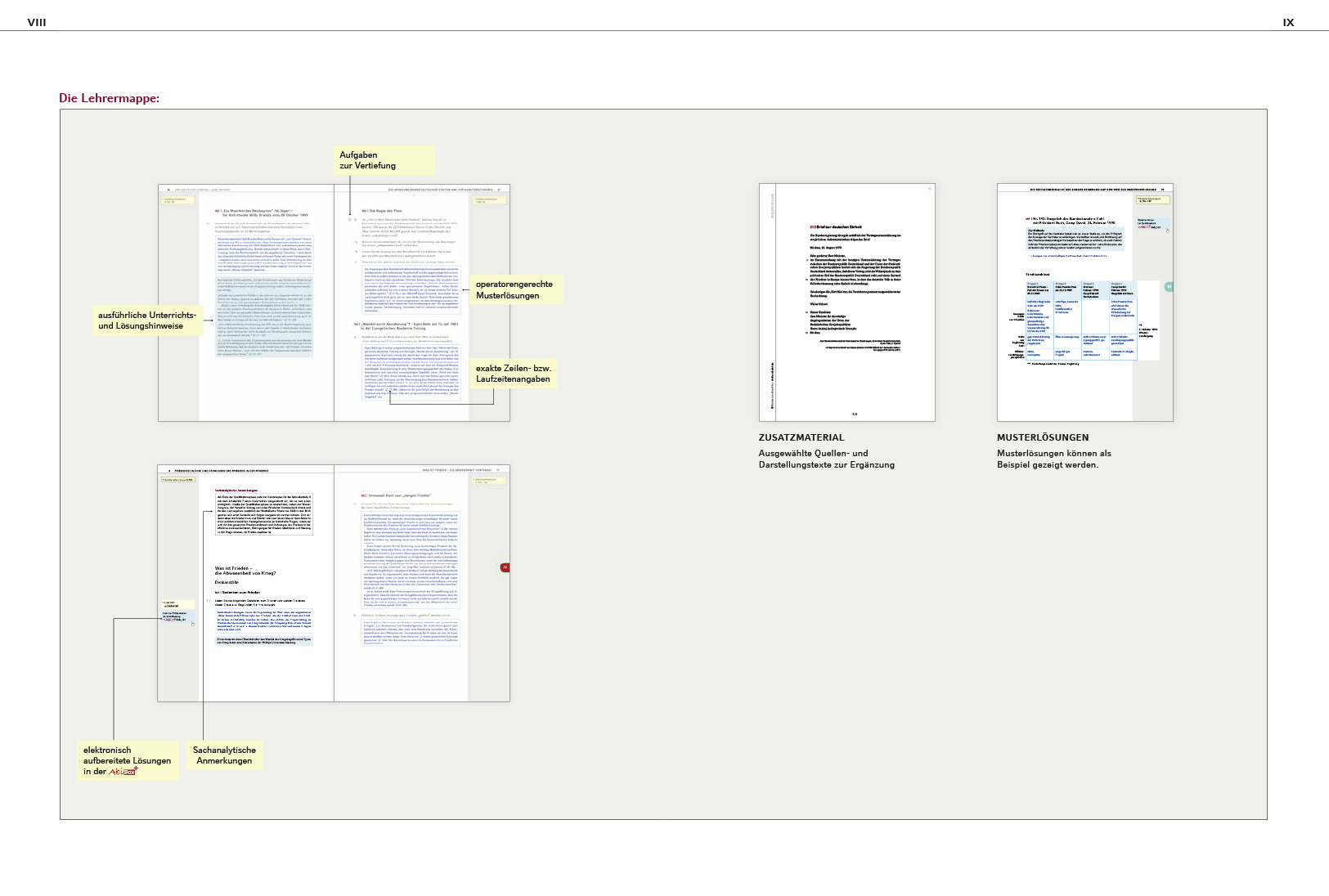
Task: Click the red IV chapter tab marker
Action: click(x=505, y=567)
